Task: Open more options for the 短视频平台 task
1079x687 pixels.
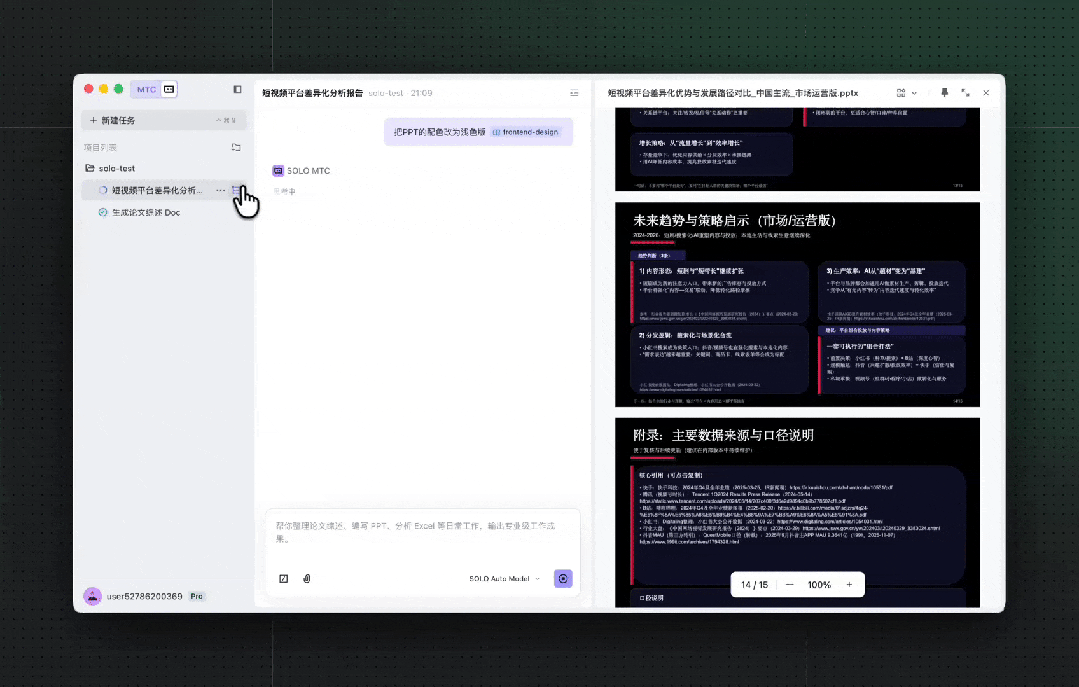Action: pyautogui.click(x=220, y=190)
